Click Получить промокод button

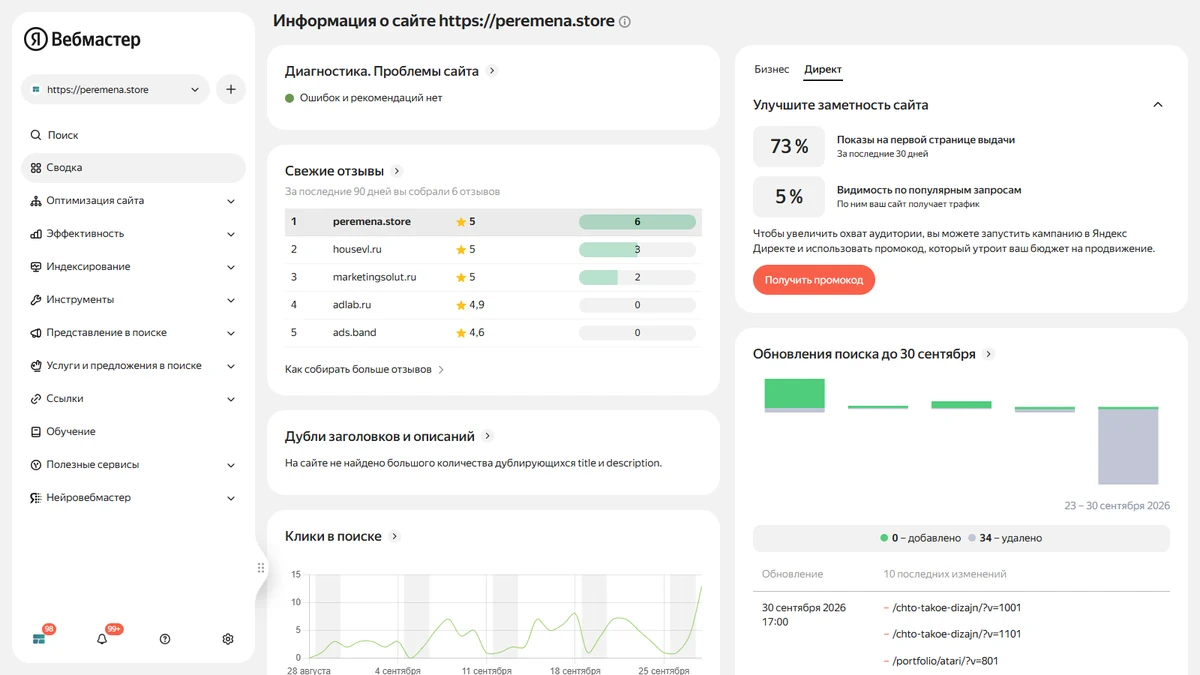click(x=814, y=280)
